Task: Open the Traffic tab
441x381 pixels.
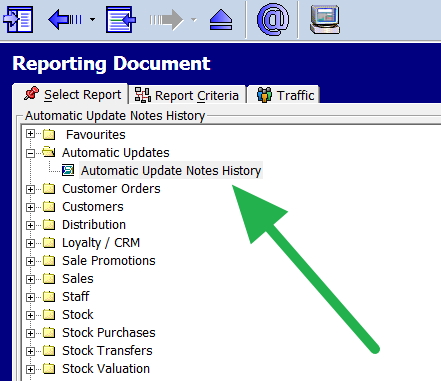Action: pyautogui.click(x=283, y=95)
